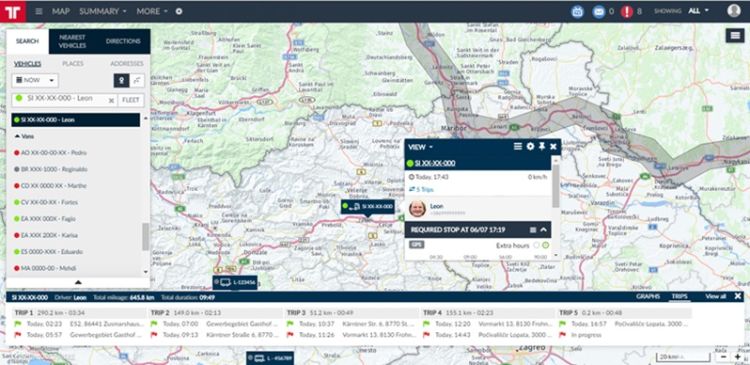
Task: Switch to the DIRECTIONS tab
Action: pos(123,41)
